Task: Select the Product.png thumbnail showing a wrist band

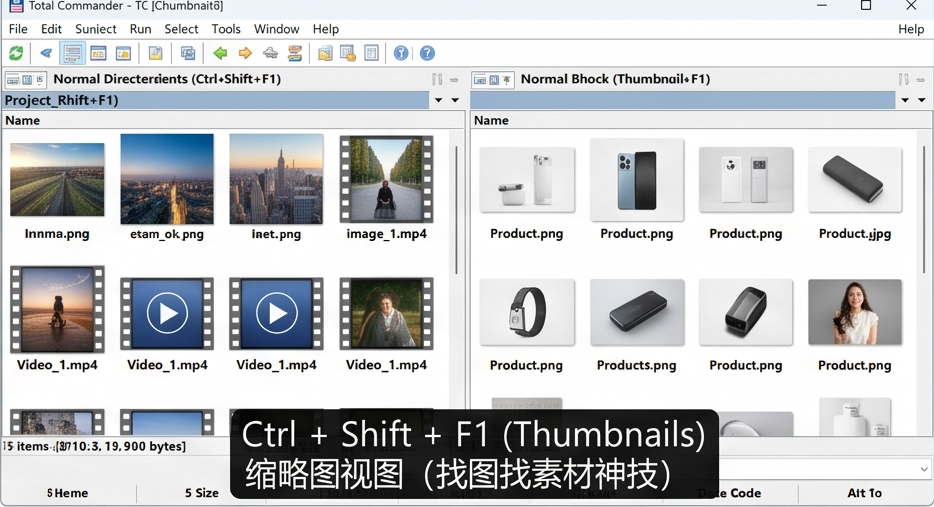Action: [527, 312]
